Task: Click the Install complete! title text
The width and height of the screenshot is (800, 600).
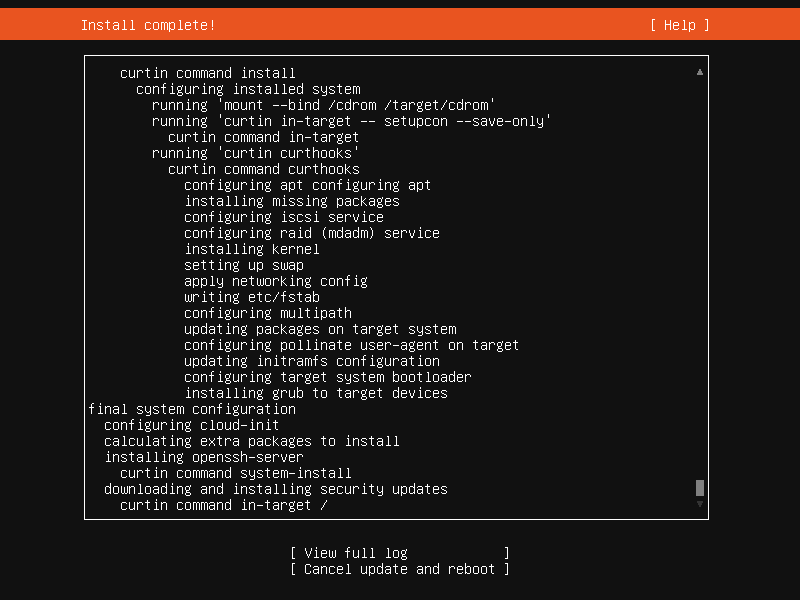Action: point(148,25)
